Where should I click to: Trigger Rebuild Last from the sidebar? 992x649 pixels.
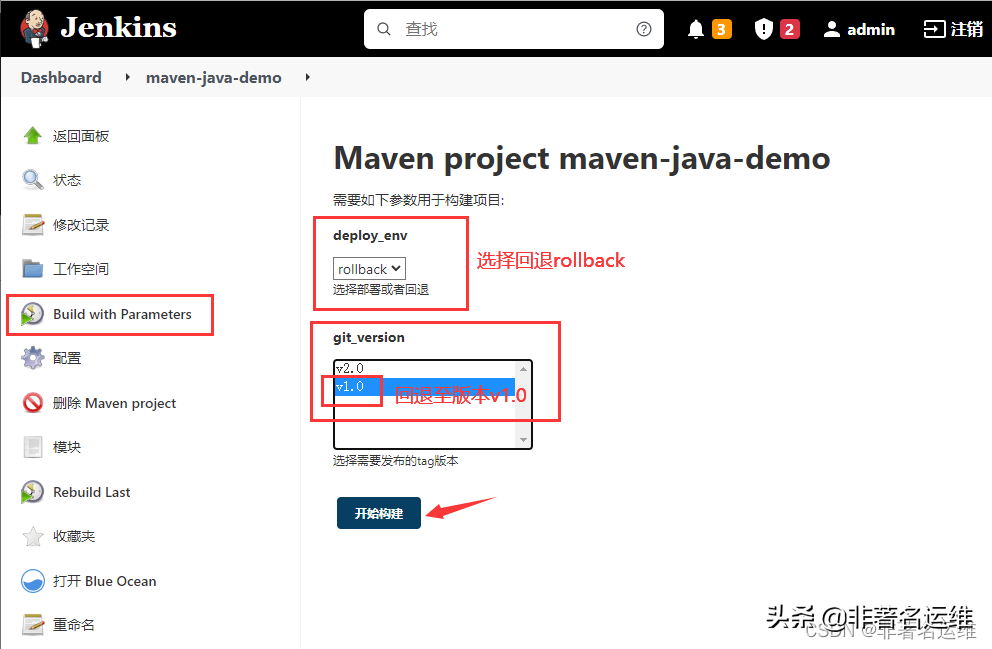[x=90, y=492]
